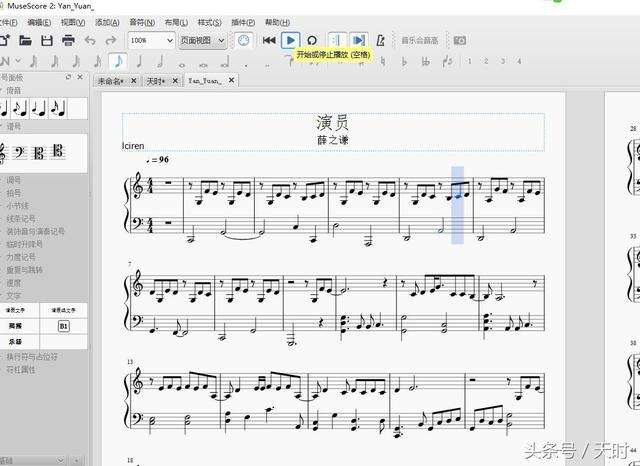Open the 插件 menu

[243, 22]
